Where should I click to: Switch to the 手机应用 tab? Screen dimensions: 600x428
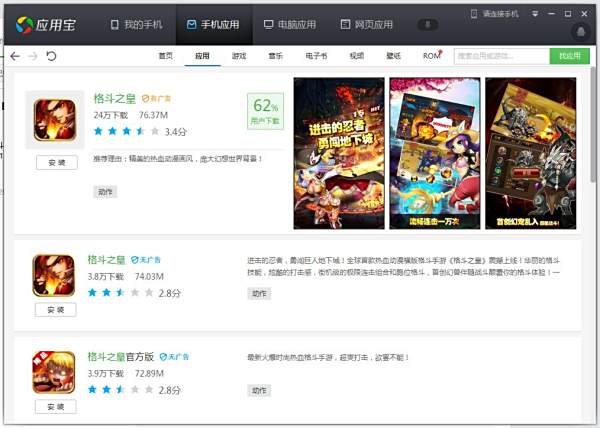coord(213,25)
